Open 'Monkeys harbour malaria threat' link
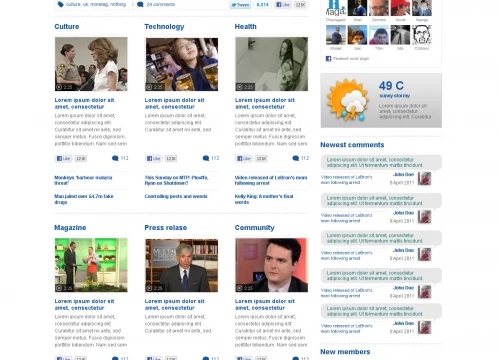 point(83,180)
